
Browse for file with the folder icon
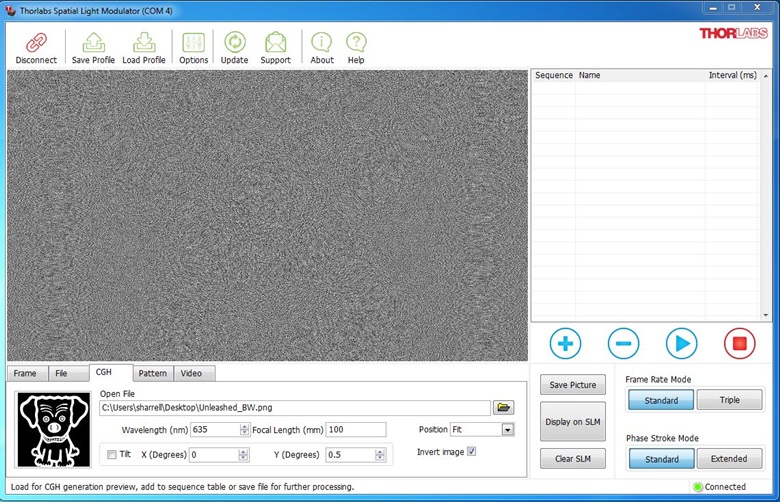point(503,407)
